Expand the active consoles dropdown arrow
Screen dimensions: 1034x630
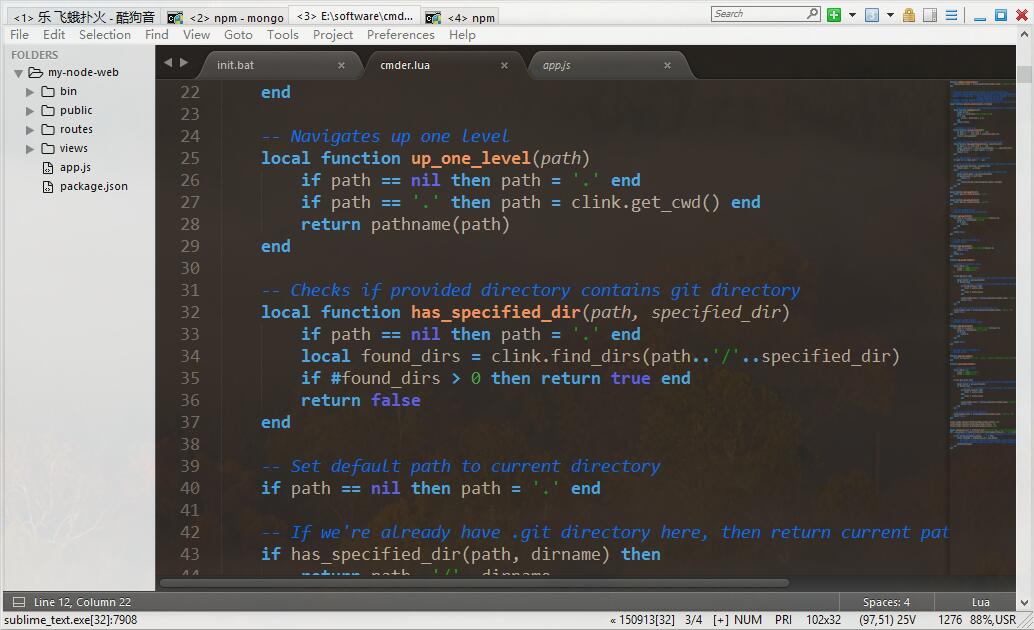[890, 15]
